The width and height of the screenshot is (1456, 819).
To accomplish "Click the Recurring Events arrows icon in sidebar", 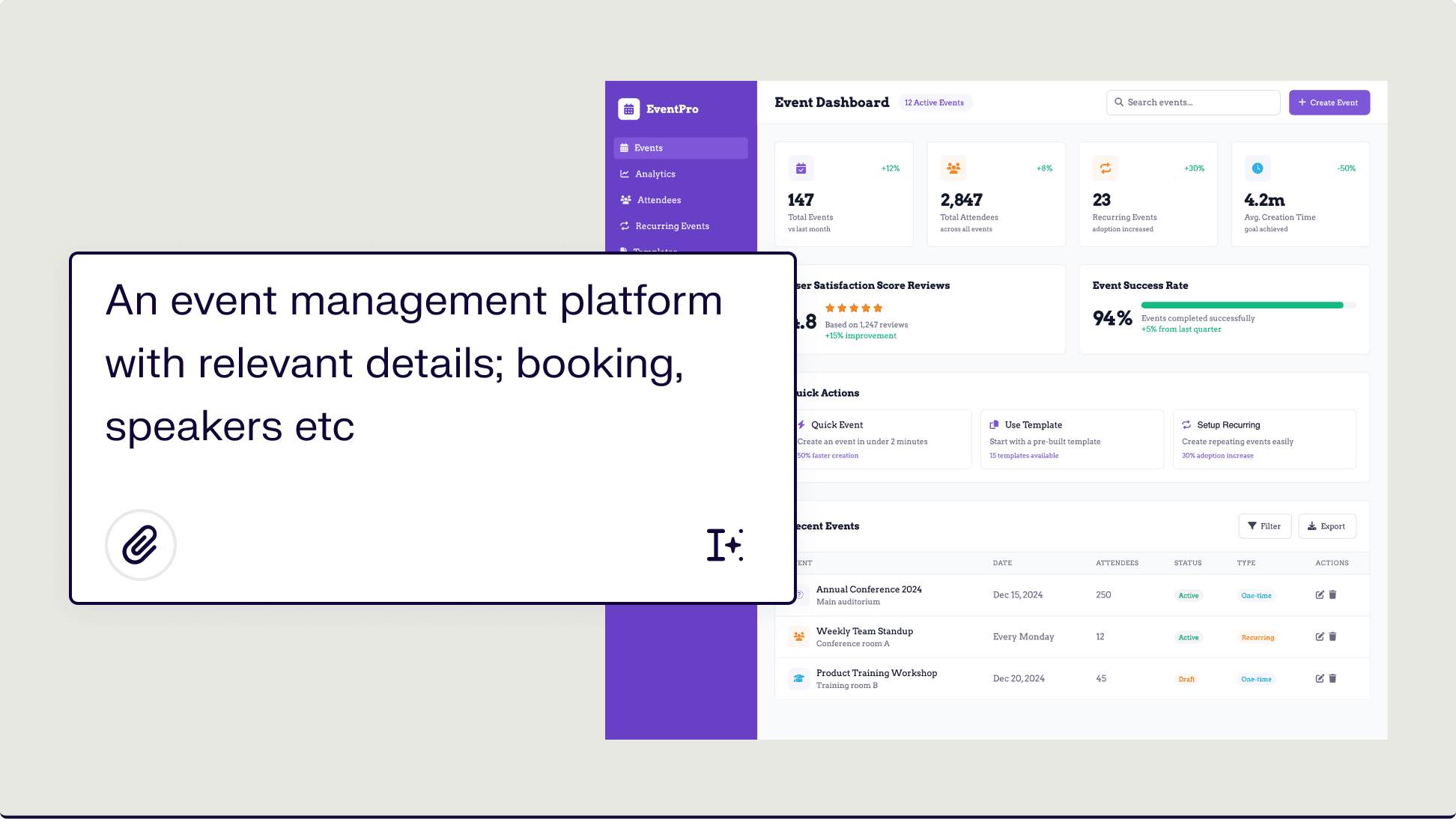I will [x=625, y=225].
